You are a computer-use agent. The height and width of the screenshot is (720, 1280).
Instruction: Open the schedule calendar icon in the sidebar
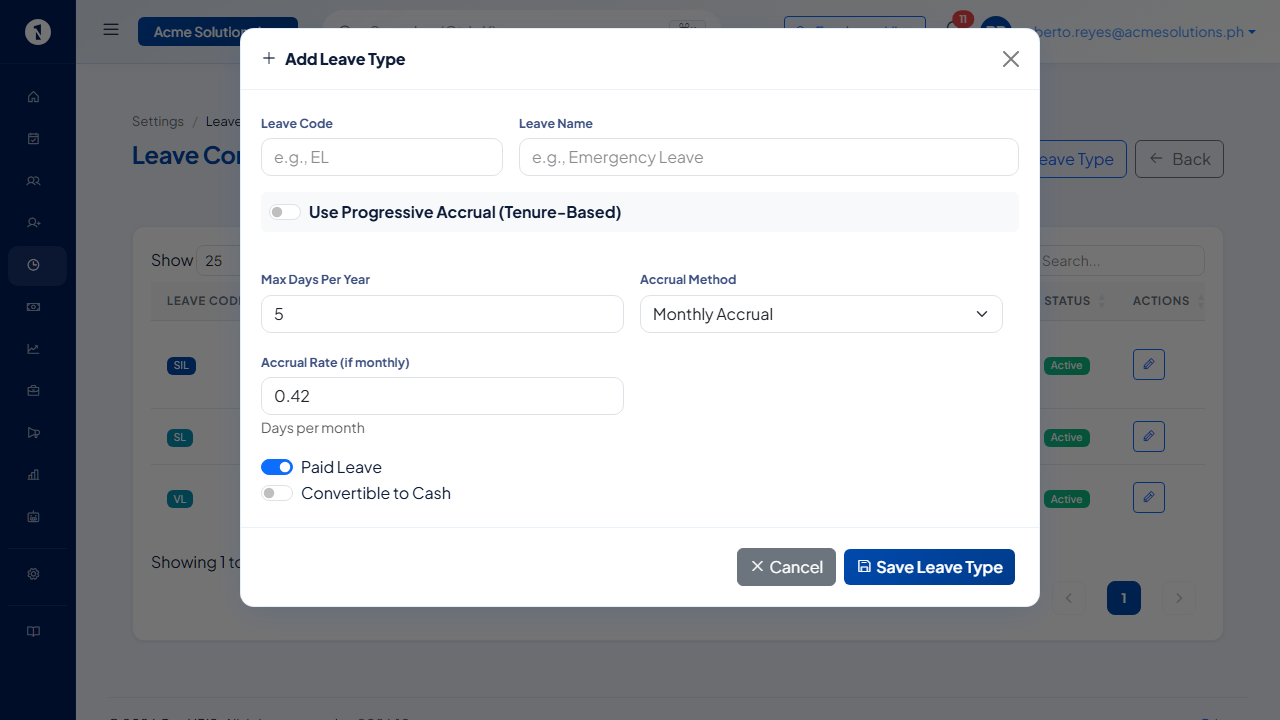(33, 517)
